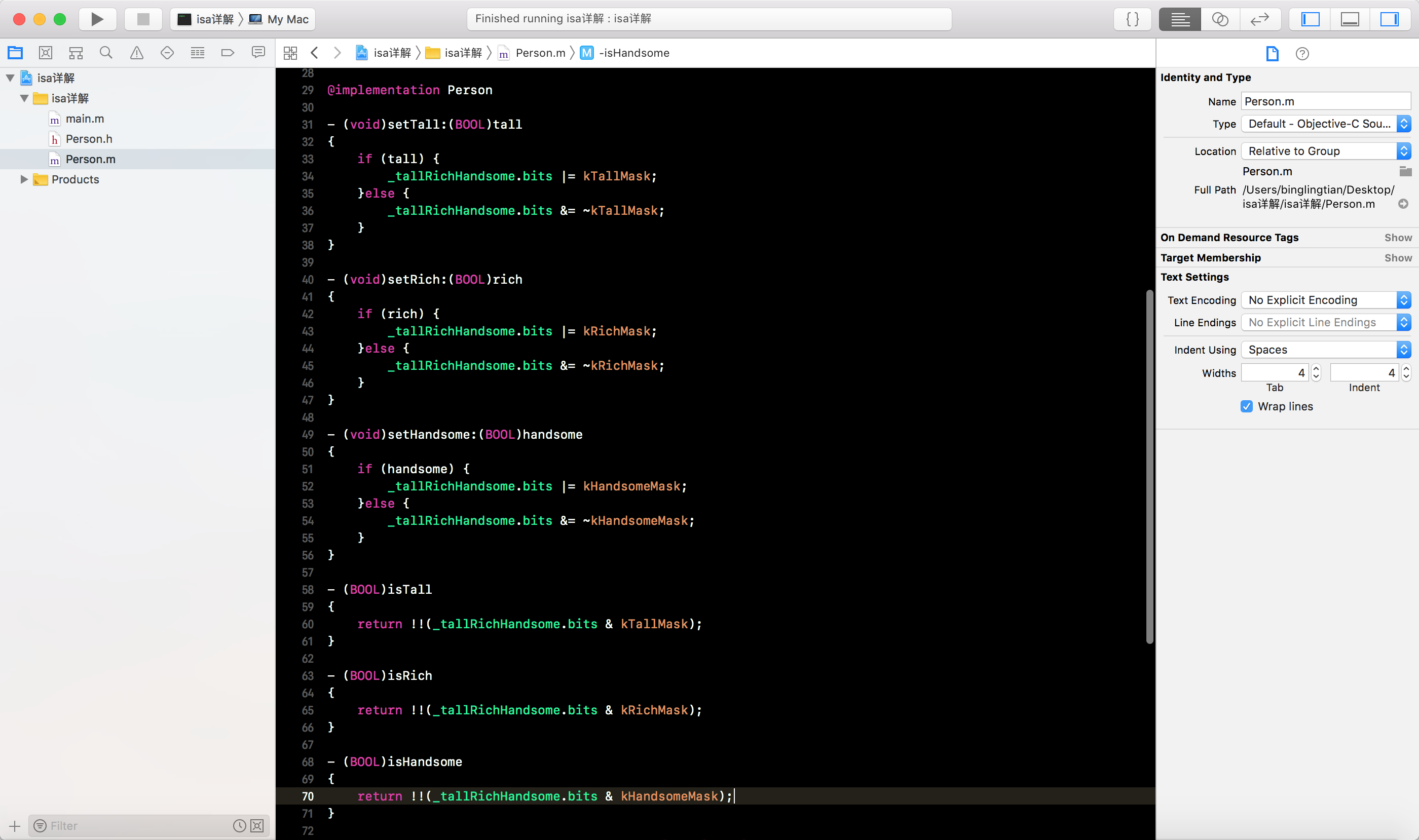Image resolution: width=1419 pixels, height=840 pixels.
Task: Show the Quick Help inspector
Action: [x=1302, y=53]
